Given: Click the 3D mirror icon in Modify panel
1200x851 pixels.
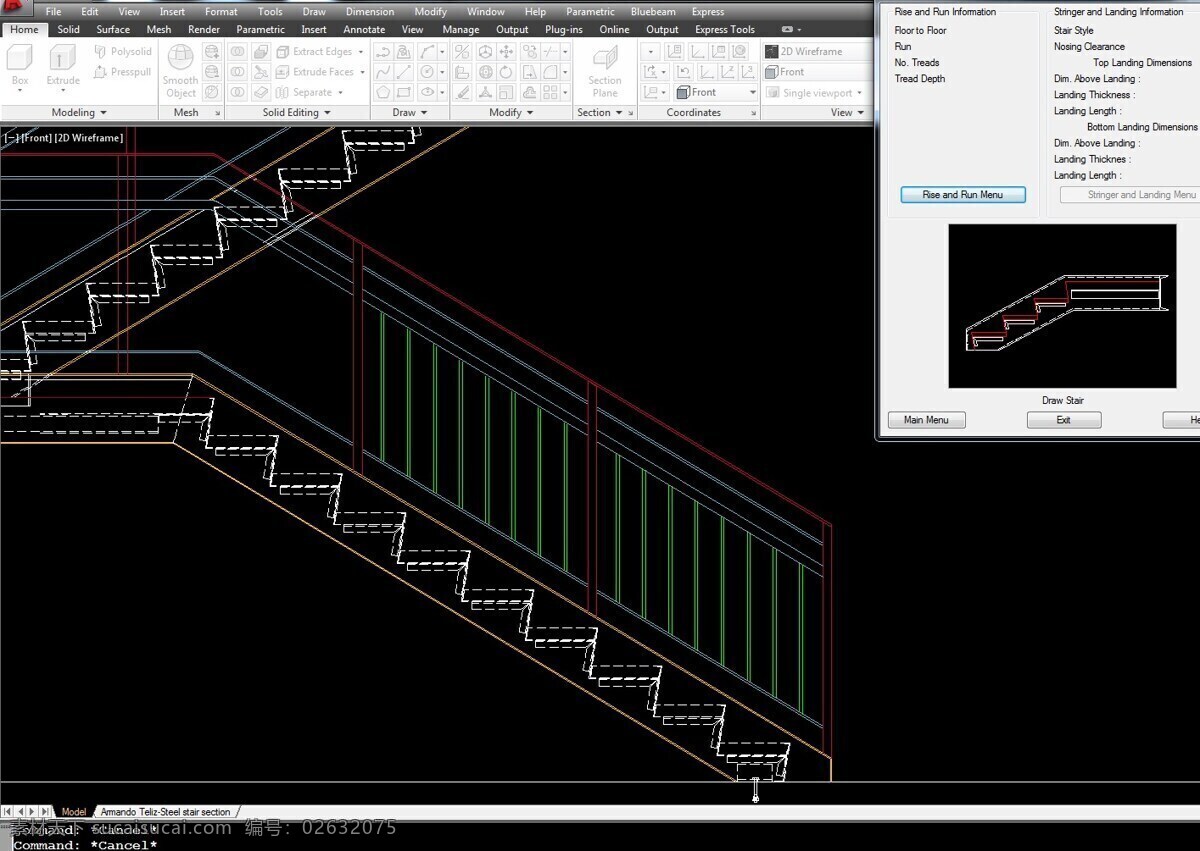Looking at the screenshot, I should click(462, 52).
